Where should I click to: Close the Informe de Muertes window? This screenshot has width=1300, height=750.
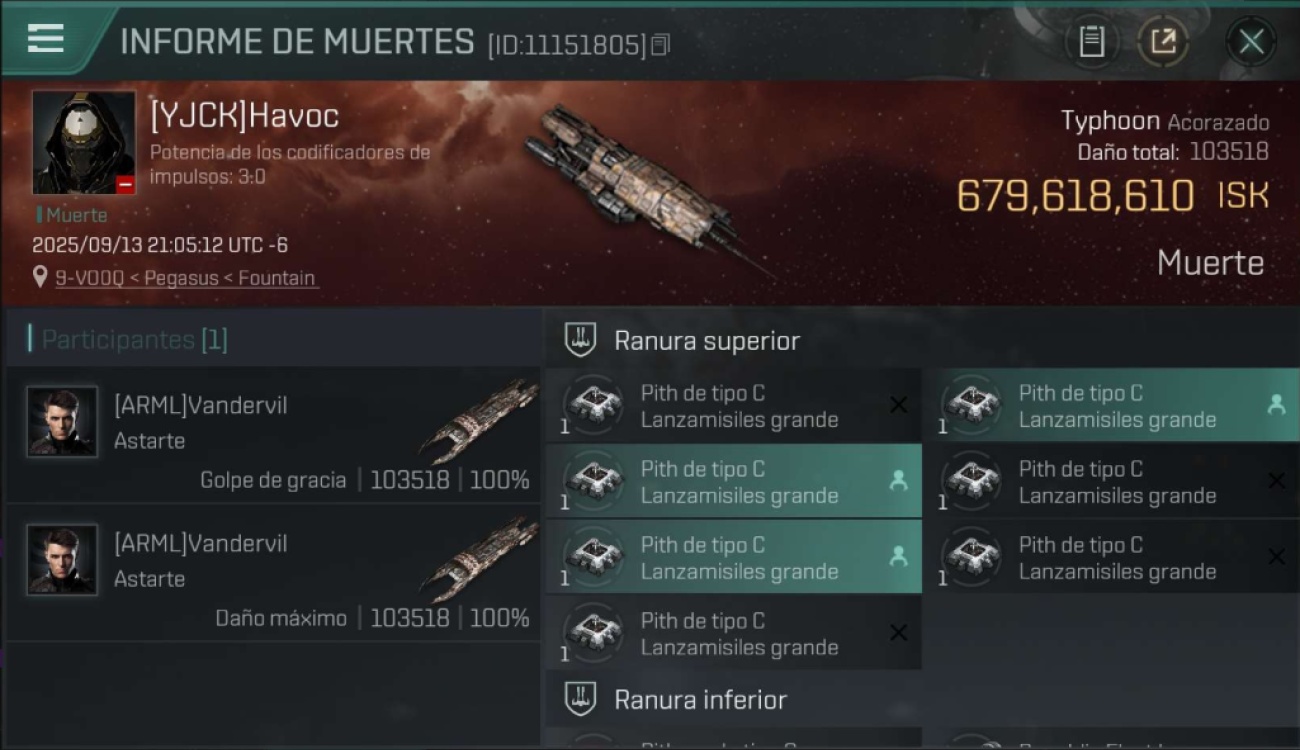pyautogui.click(x=1251, y=41)
